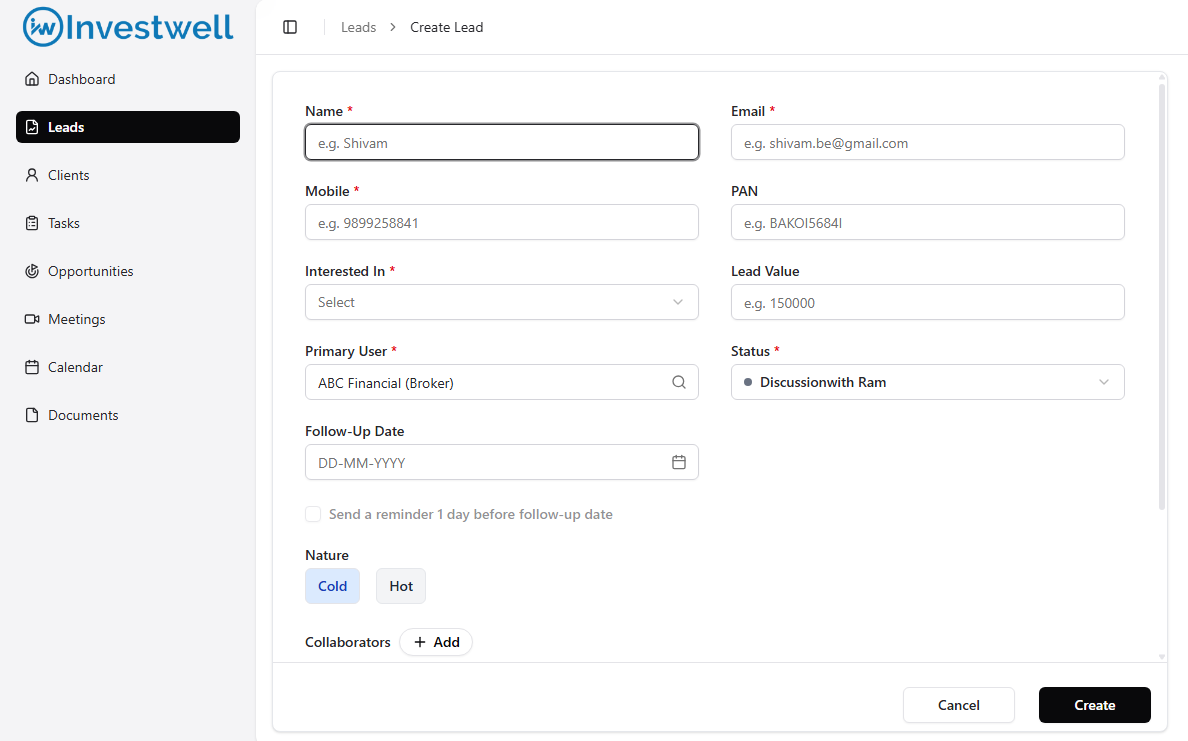Viewport: 1188px width, 741px height.
Task: Click the Follow-Up Date field
Action: coord(502,462)
